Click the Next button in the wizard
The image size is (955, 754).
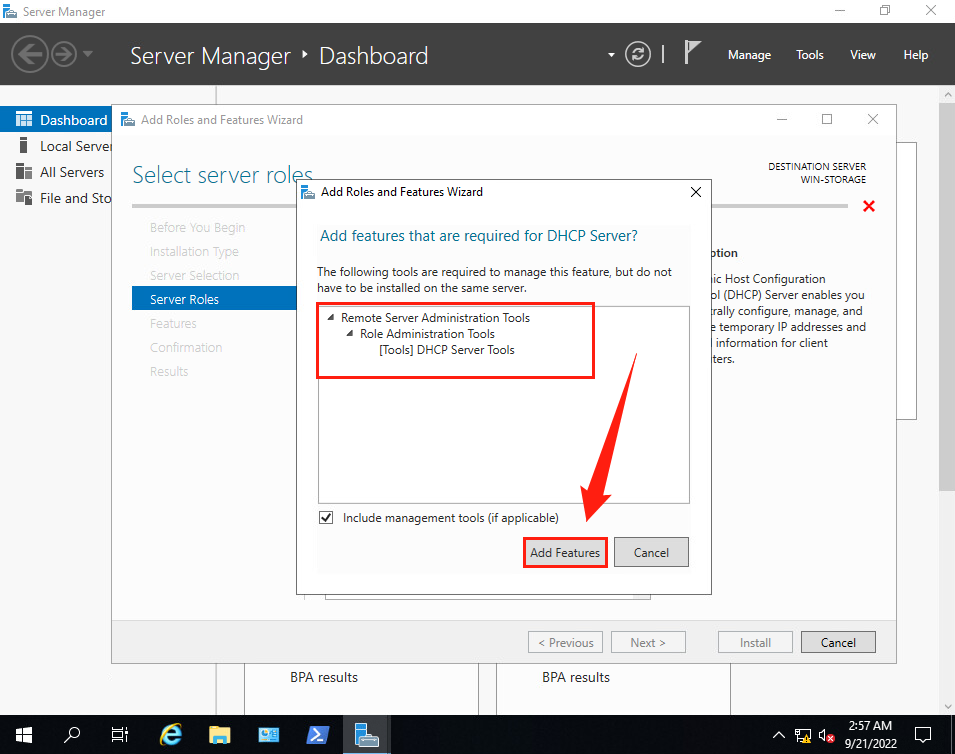(x=648, y=643)
